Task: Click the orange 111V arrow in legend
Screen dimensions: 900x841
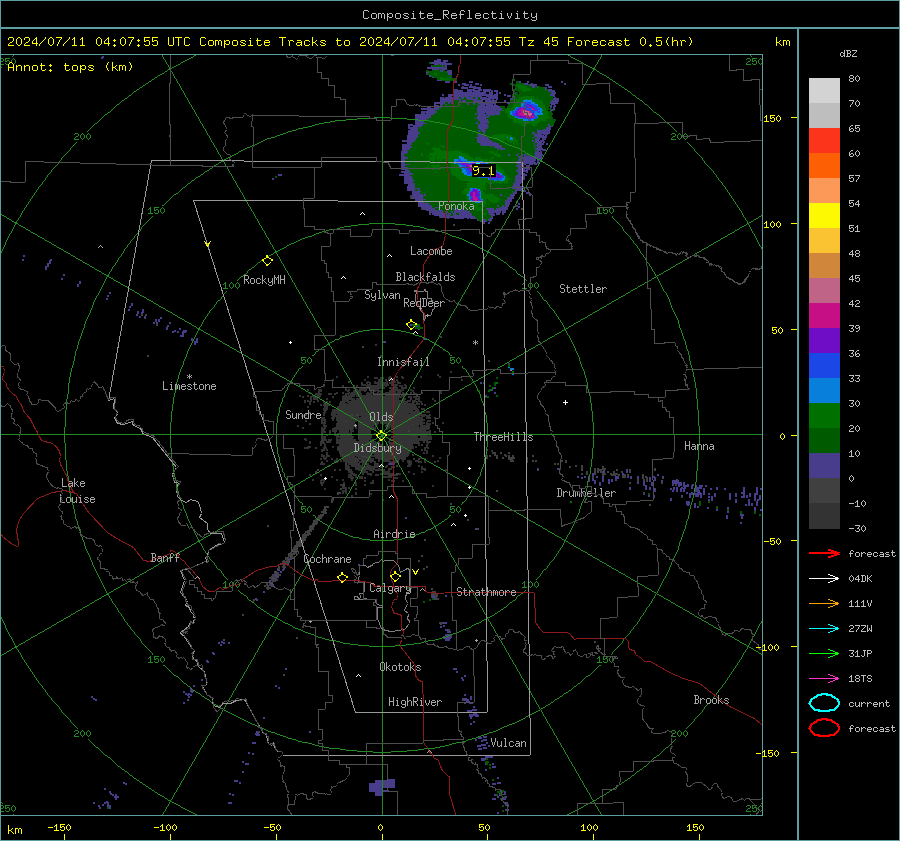Action: tap(824, 603)
